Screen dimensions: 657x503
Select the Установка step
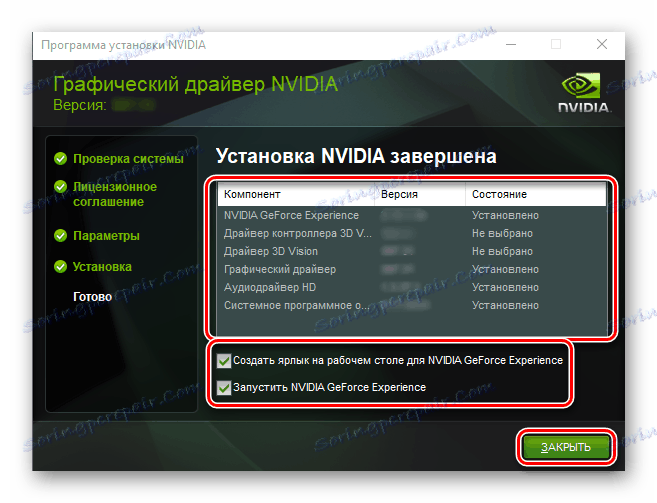[102, 267]
